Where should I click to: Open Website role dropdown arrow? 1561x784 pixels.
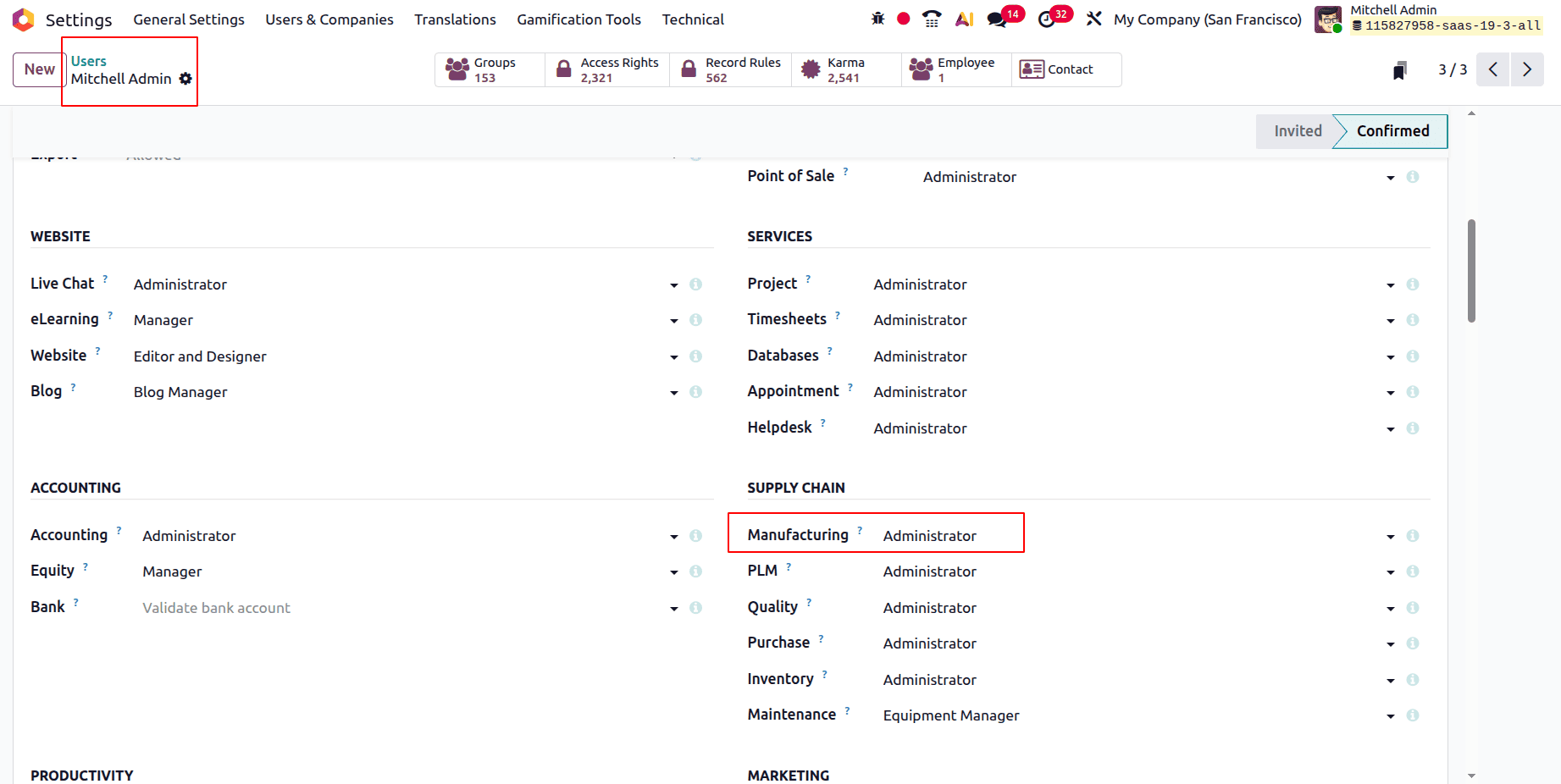[674, 357]
